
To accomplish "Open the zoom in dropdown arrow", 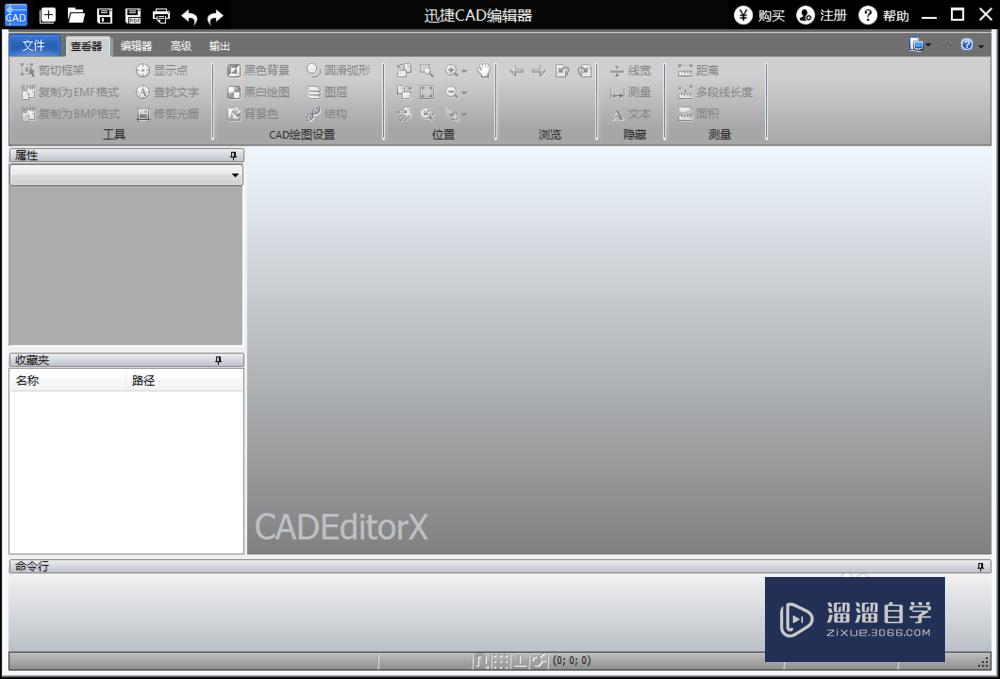I will pos(464,71).
